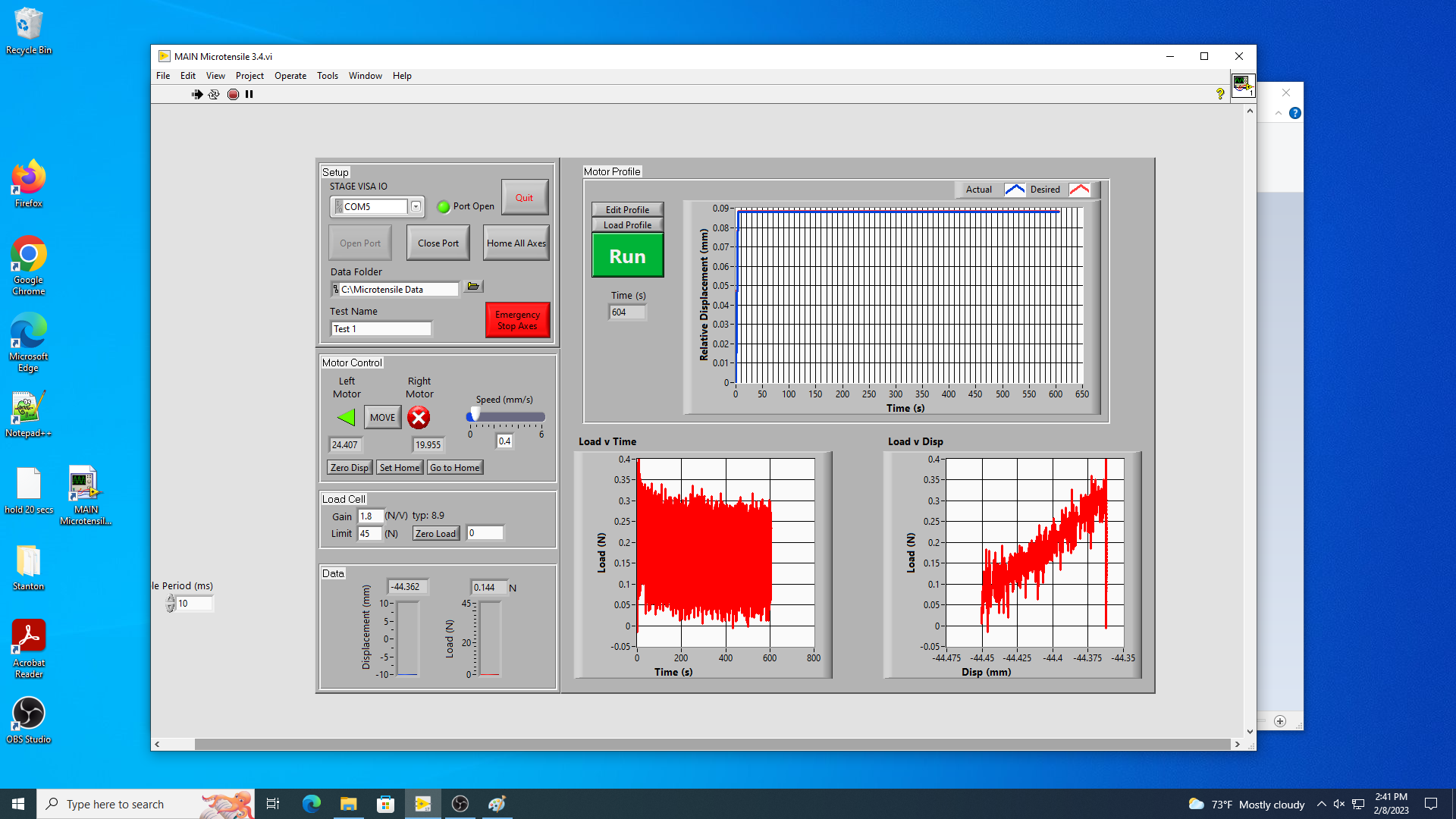The height and width of the screenshot is (819, 1456).
Task: Click the green left motor arrow
Action: click(x=346, y=417)
